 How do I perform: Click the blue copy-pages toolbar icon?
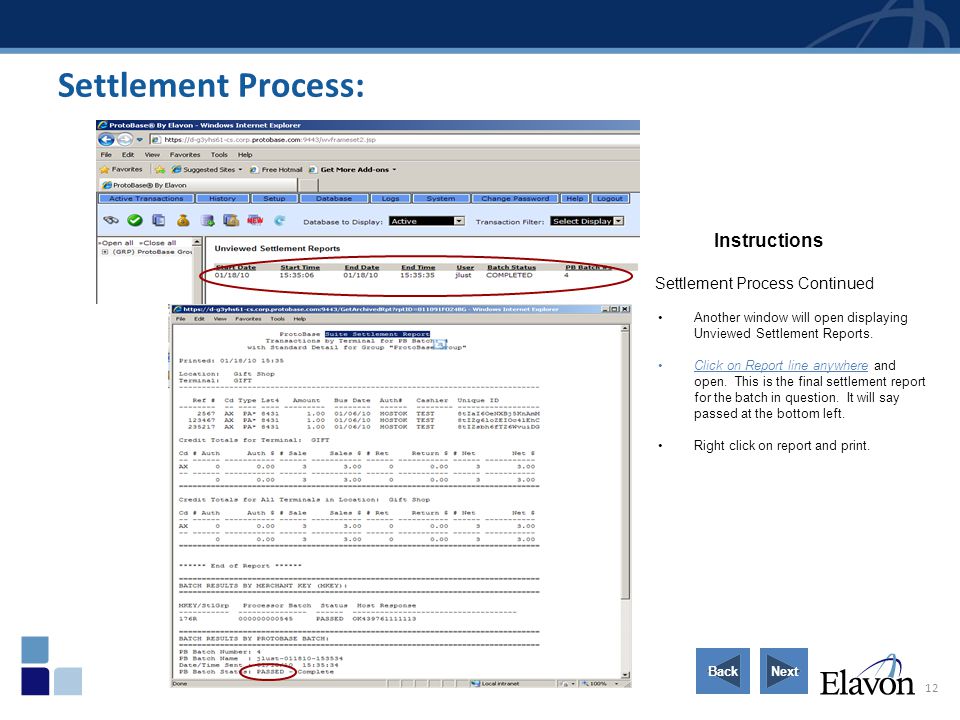pyautogui.click(x=159, y=220)
